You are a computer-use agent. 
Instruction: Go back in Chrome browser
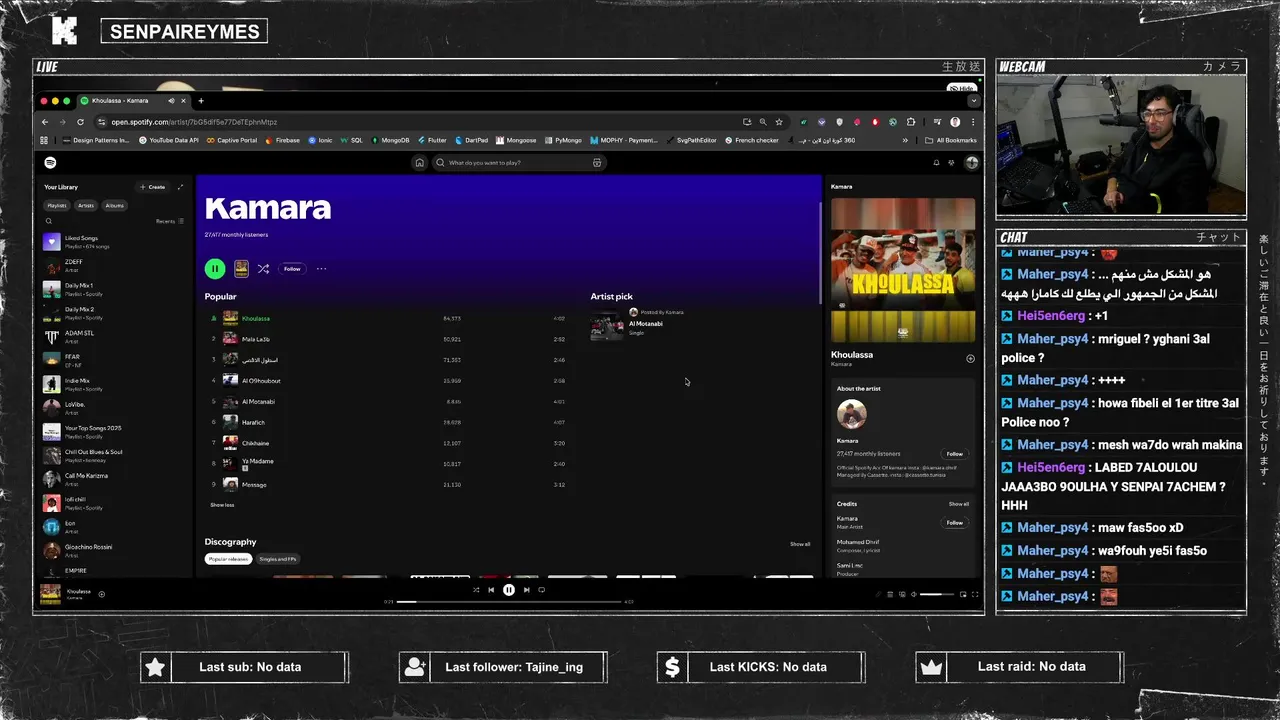pyautogui.click(x=45, y=122)
